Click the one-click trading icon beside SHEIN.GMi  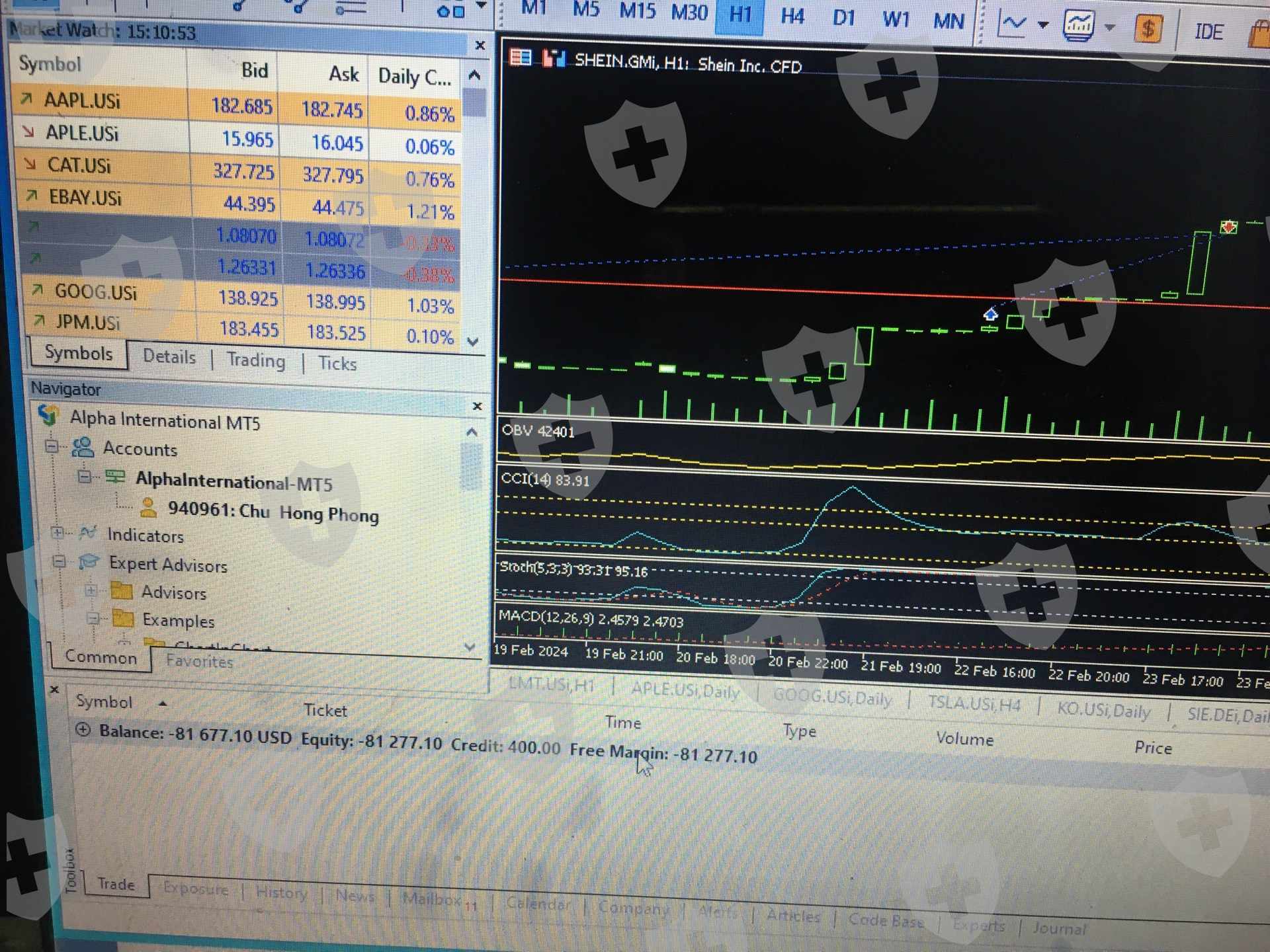pyautogui.click(x=553, y=59)
